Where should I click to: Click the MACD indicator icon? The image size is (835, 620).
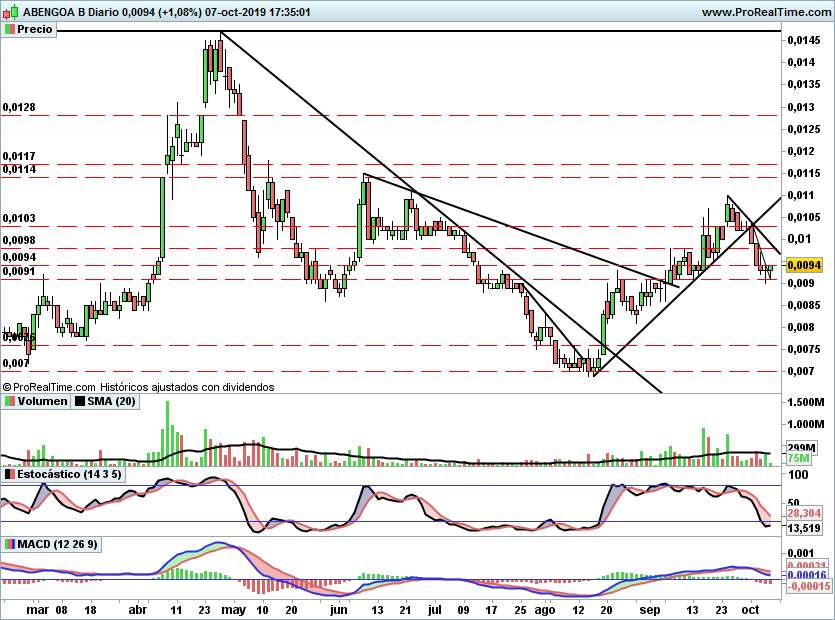tap(9, 544)
